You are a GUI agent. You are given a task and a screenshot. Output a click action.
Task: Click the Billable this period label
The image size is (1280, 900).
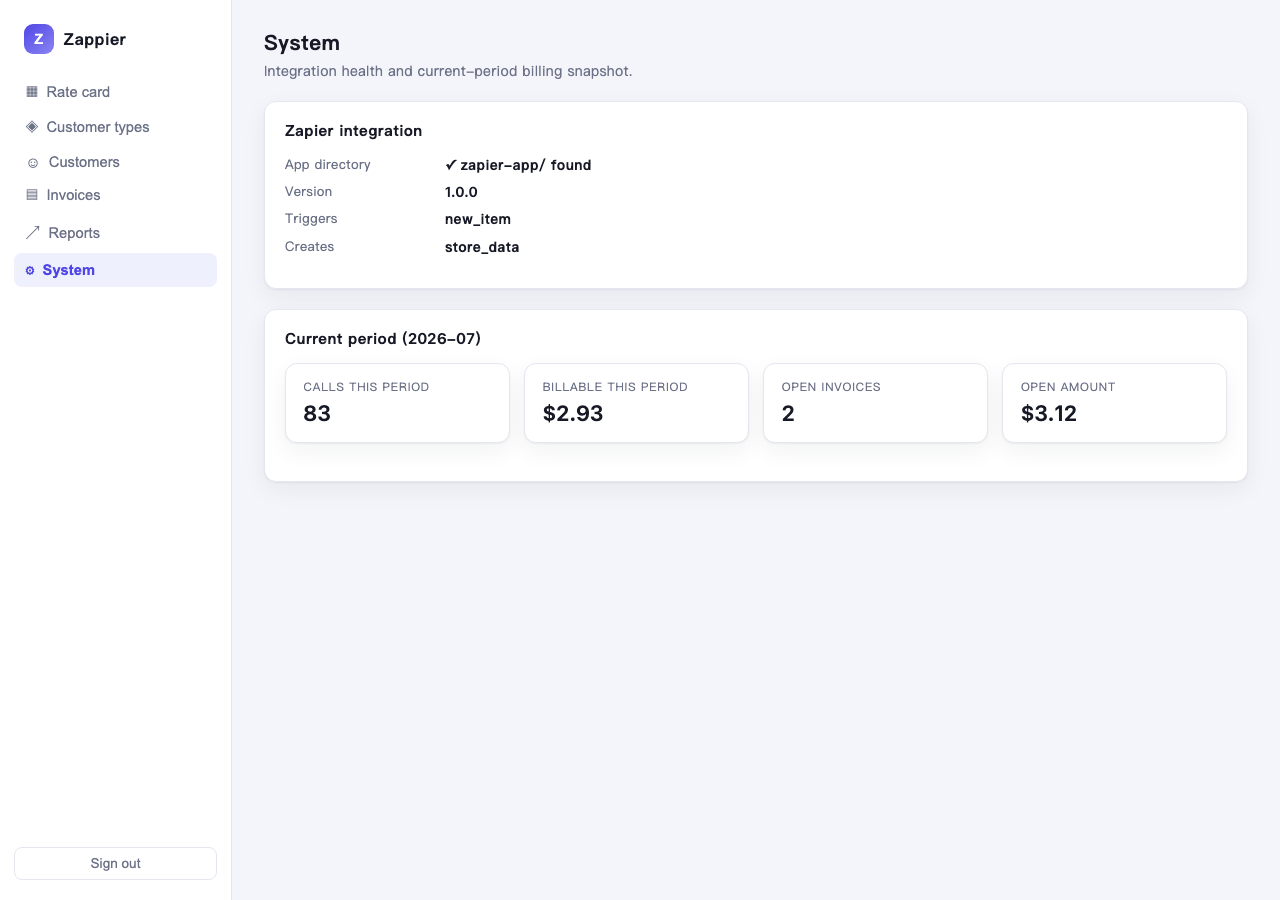point(615,387)
